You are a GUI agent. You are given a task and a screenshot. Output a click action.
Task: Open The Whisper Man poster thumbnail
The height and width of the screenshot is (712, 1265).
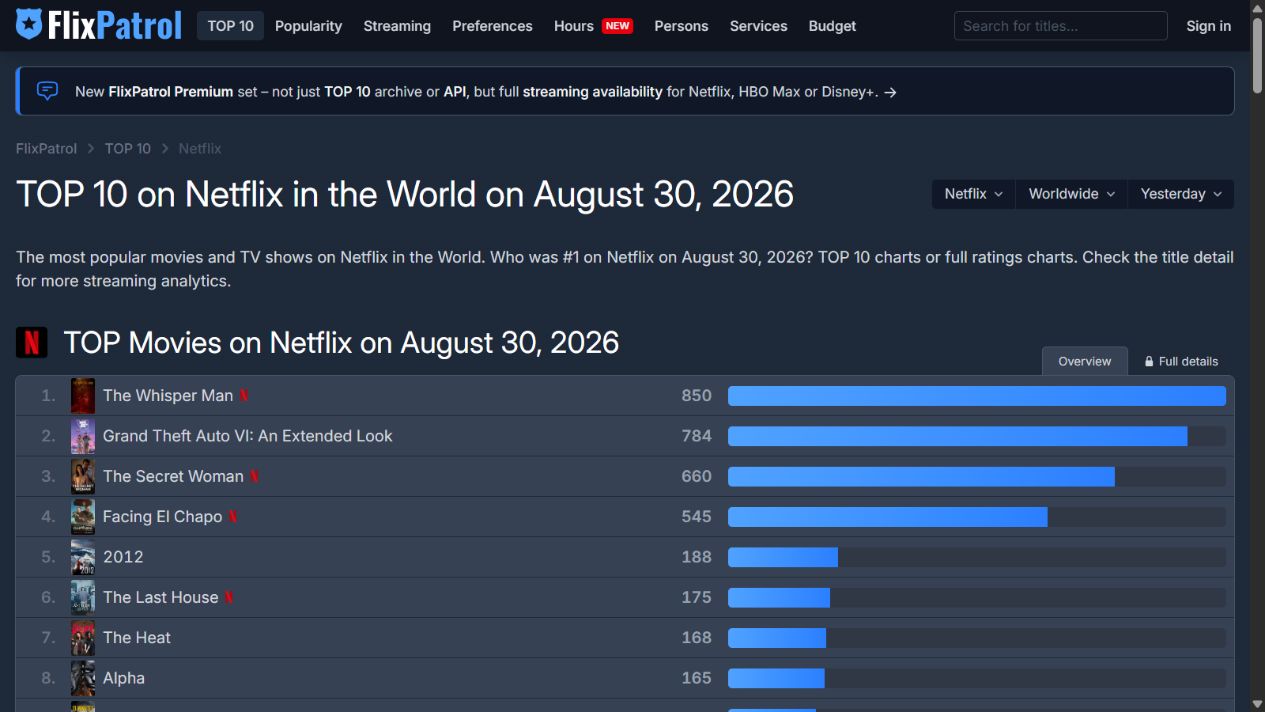tap(83, 396)
